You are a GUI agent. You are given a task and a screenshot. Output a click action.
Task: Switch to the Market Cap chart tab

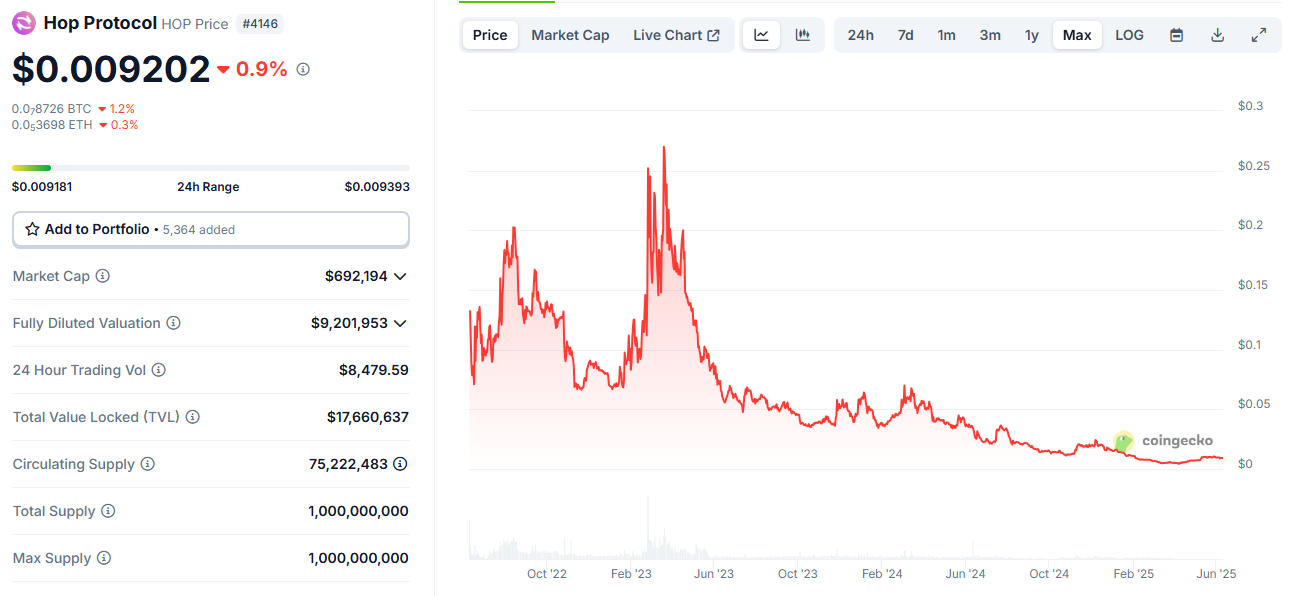[570, 35]
